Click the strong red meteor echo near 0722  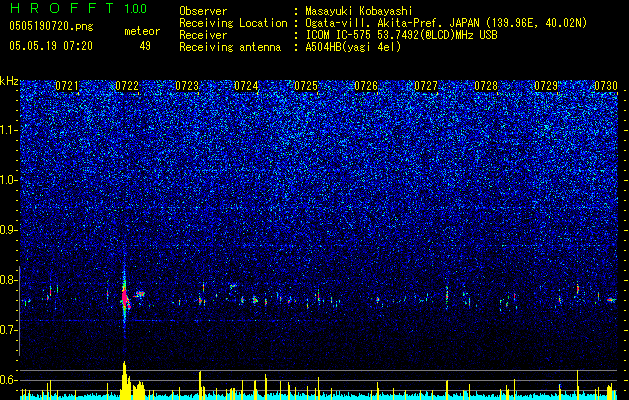[125, 297]
